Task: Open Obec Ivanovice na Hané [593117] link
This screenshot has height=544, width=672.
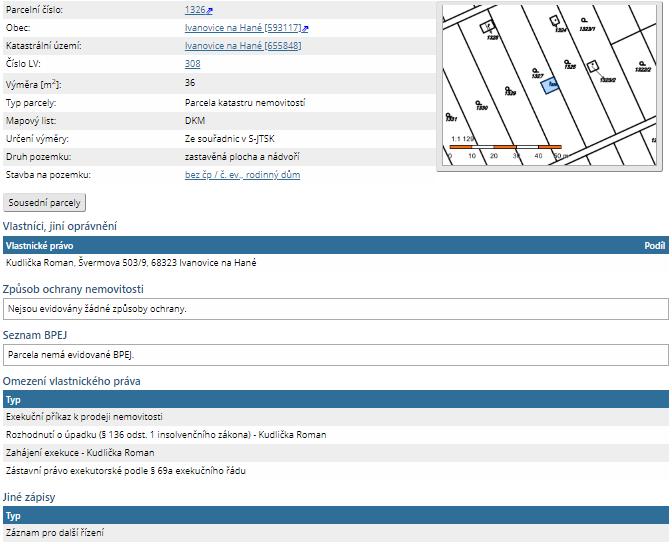Action: 243,28
